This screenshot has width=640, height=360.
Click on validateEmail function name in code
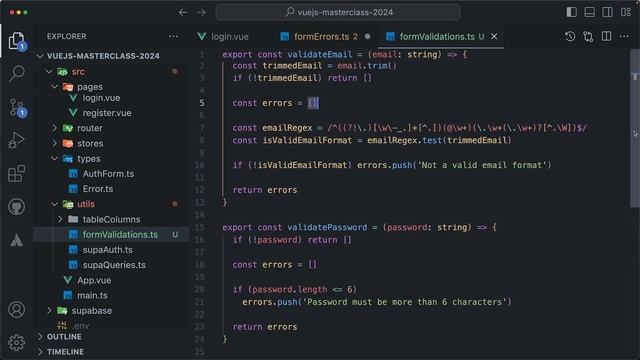click(319, 54)
